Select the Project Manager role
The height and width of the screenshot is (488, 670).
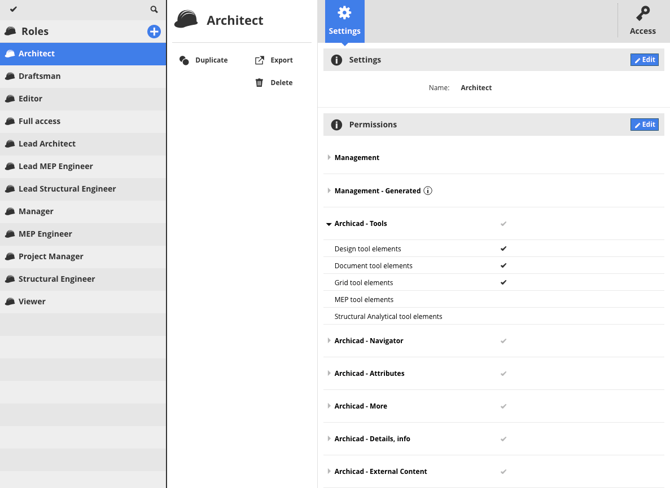tap(50, 256)
